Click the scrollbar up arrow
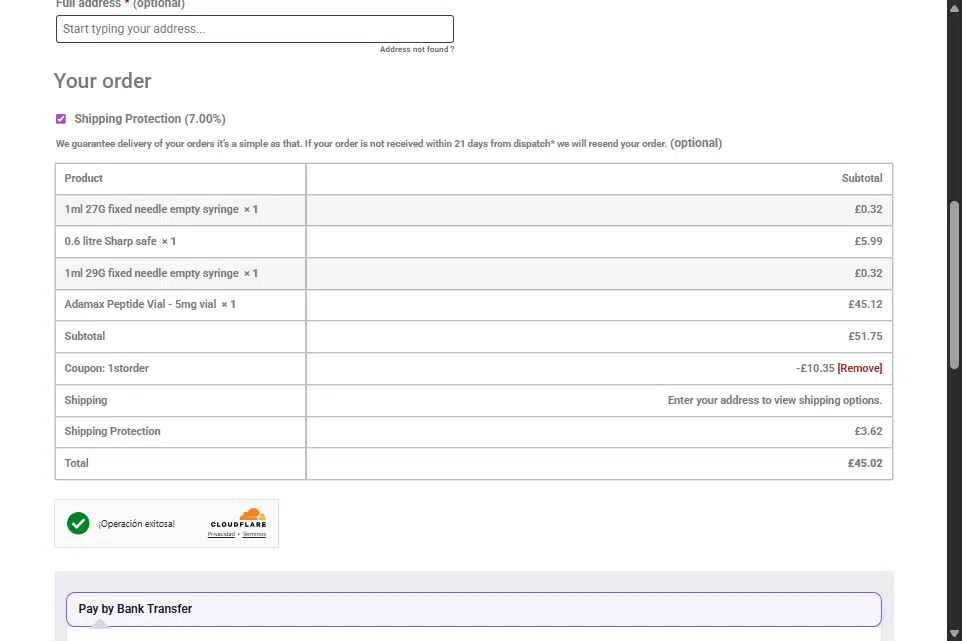Screen dimensions: 962x641 [954, 7]
